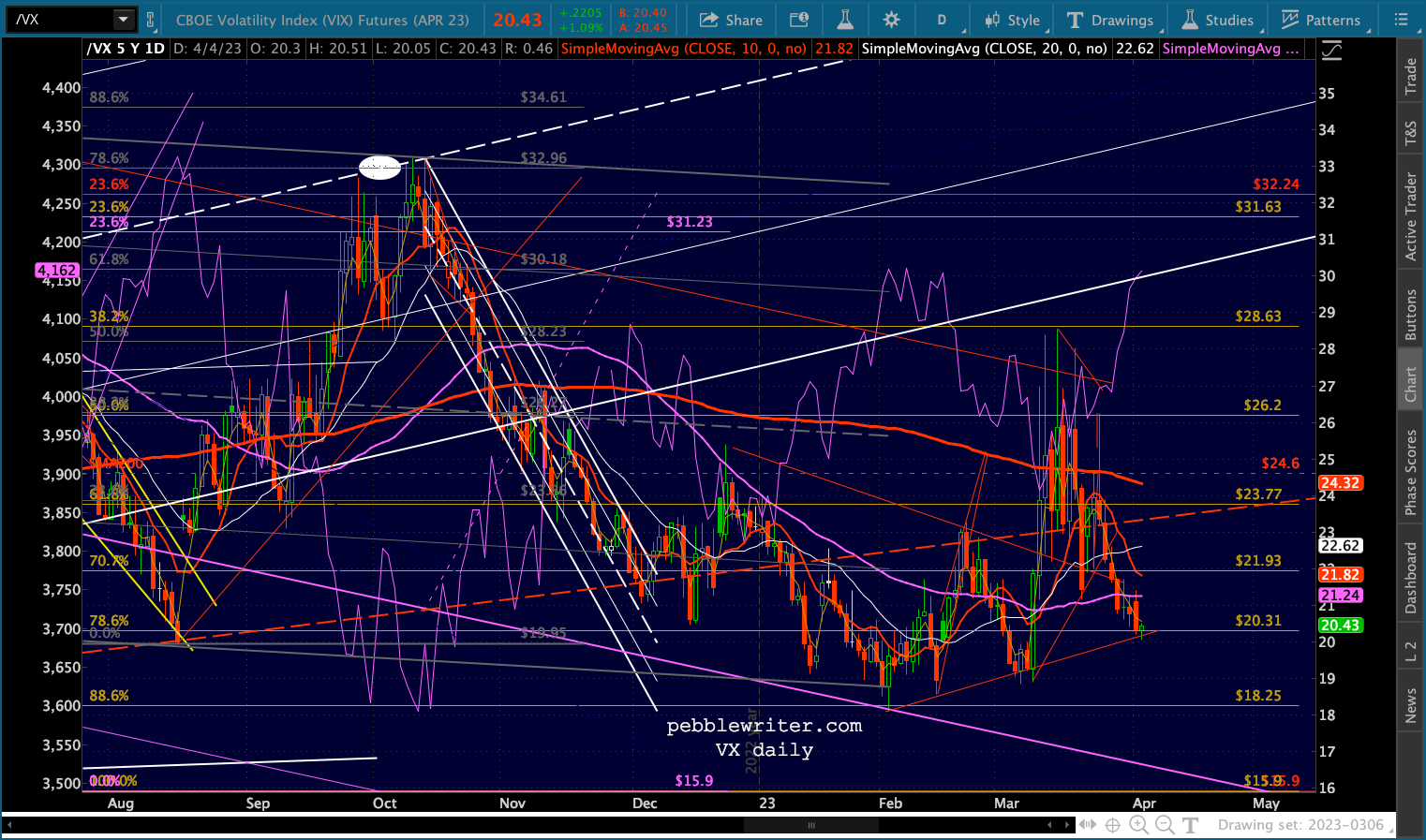Click the zoom in magnifier icon
Screen dimensions: 1426x840
tap(1139, 825)
